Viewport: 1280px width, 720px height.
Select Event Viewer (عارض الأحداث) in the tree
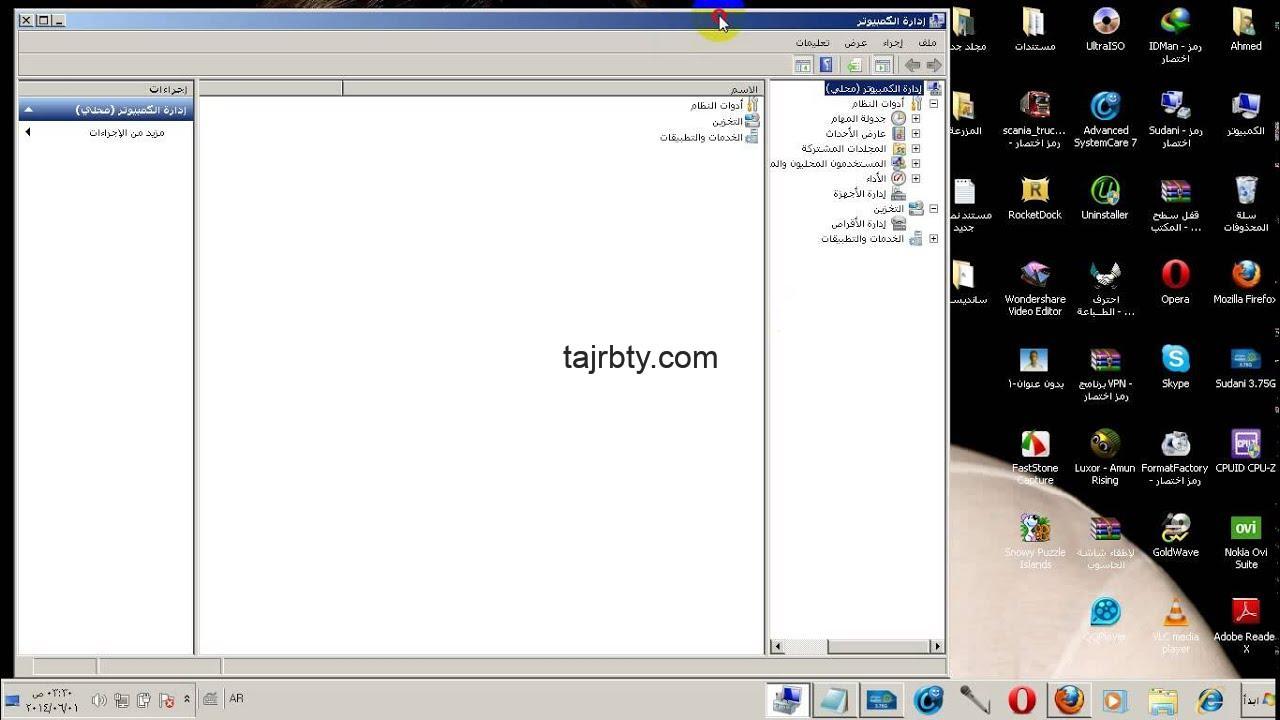point(856,133)
